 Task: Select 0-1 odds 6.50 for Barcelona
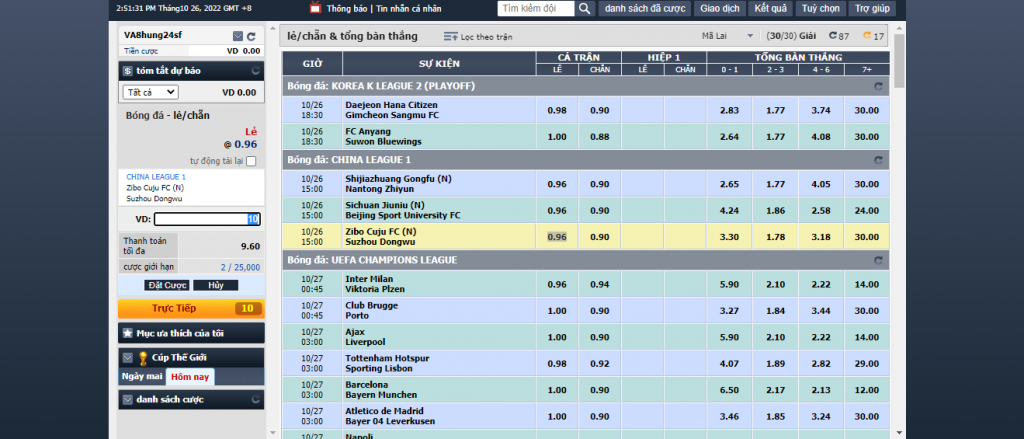pos(729,390)
